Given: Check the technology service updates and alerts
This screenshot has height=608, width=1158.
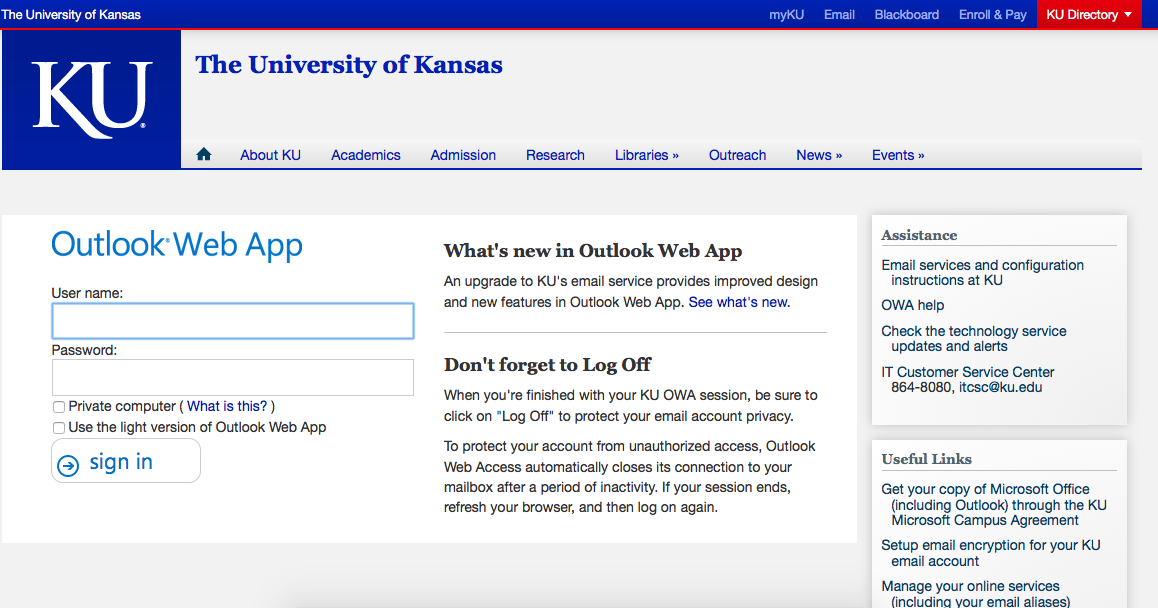Looking at the screenshot, I should [973, 338].
